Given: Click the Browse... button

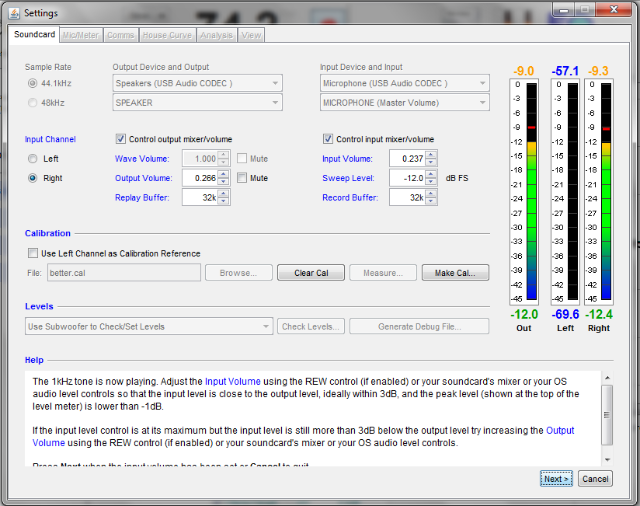Looking at the screenshot, I should click(238, 273).
